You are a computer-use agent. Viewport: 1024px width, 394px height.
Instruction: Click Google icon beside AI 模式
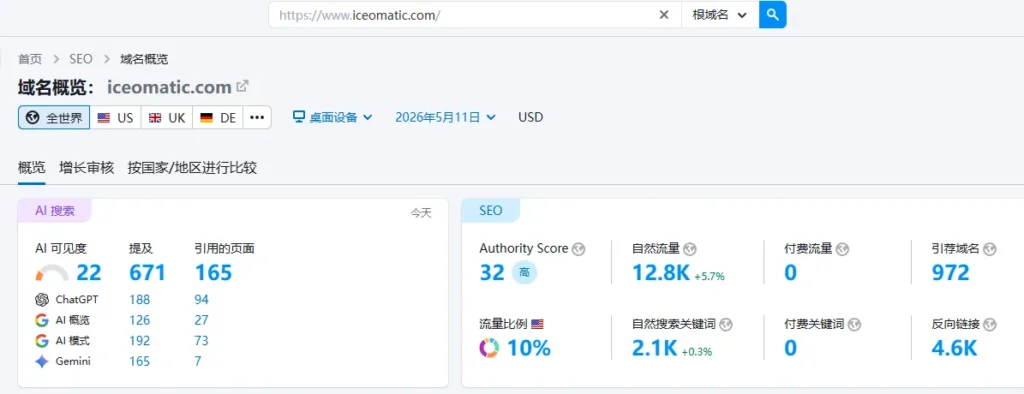point(42,340)
